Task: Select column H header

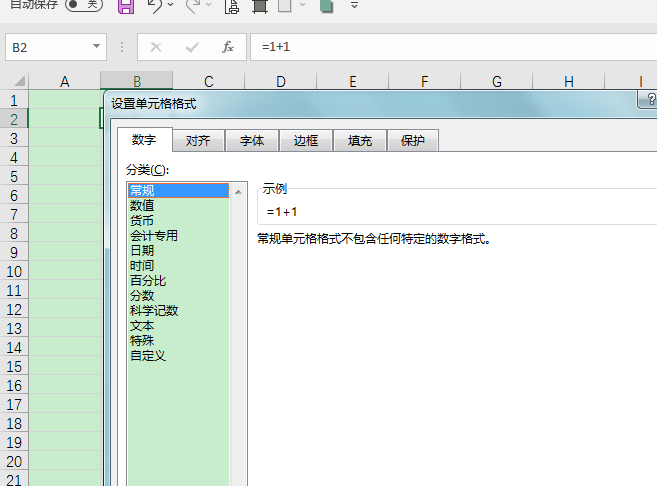Action: click(569, 81)
